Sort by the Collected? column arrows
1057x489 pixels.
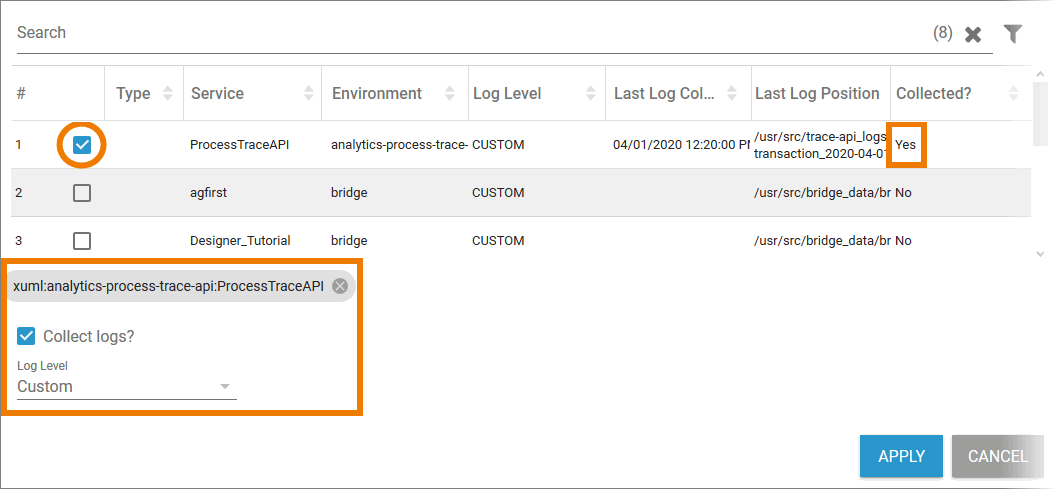coord(1014,94)
